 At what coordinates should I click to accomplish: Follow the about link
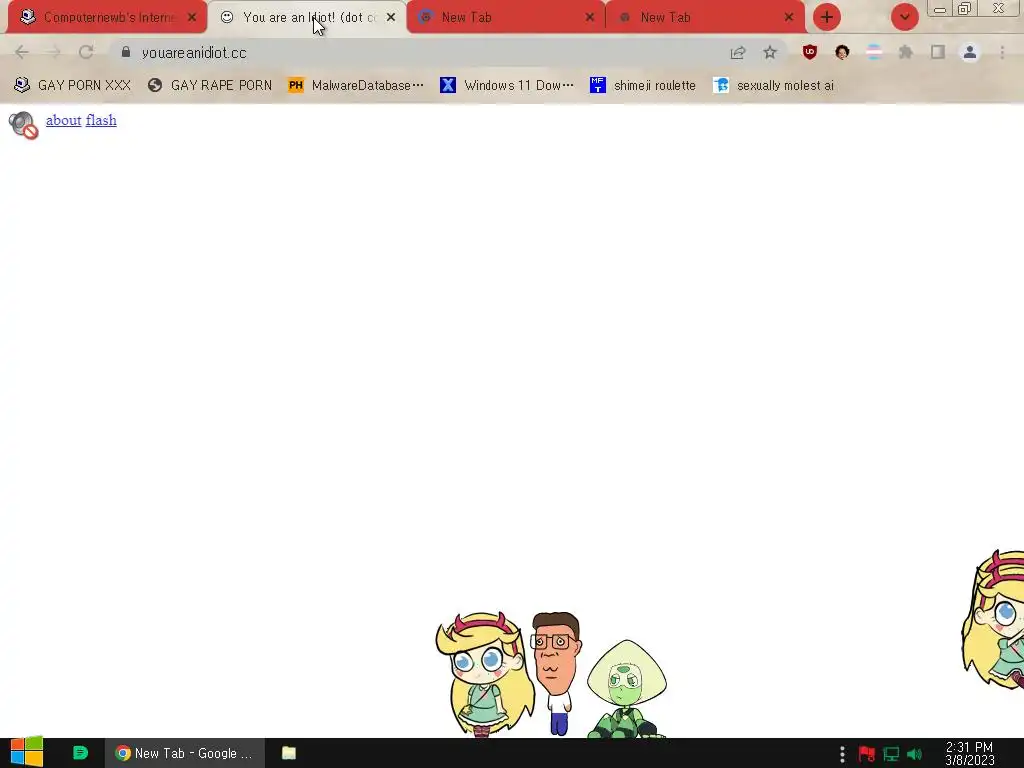click(x=63, y=120)
